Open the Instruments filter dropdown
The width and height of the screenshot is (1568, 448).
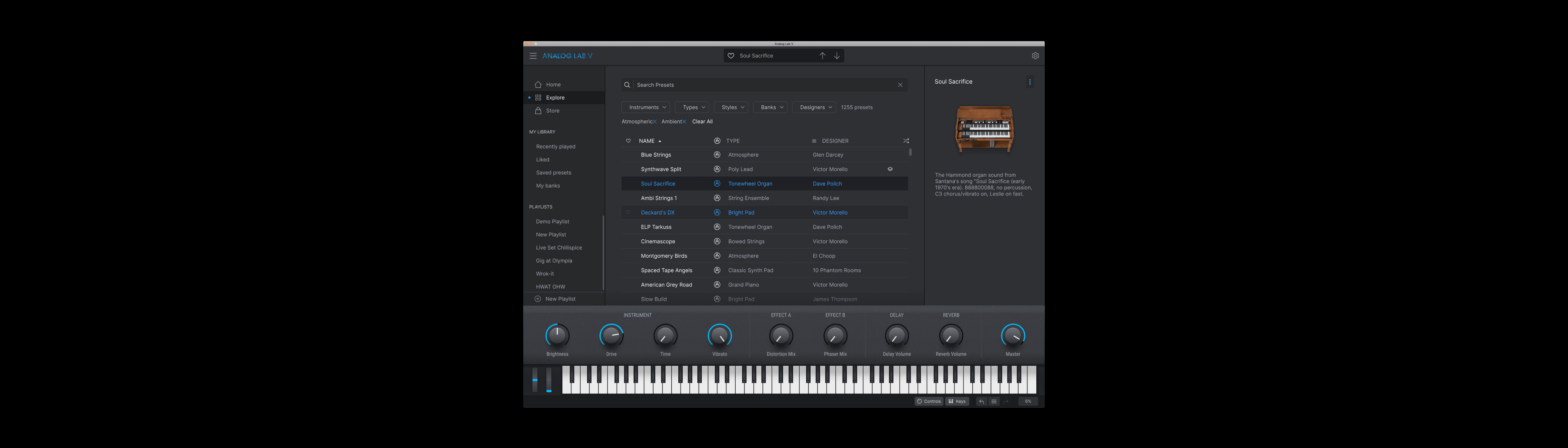tap(645, 107)
